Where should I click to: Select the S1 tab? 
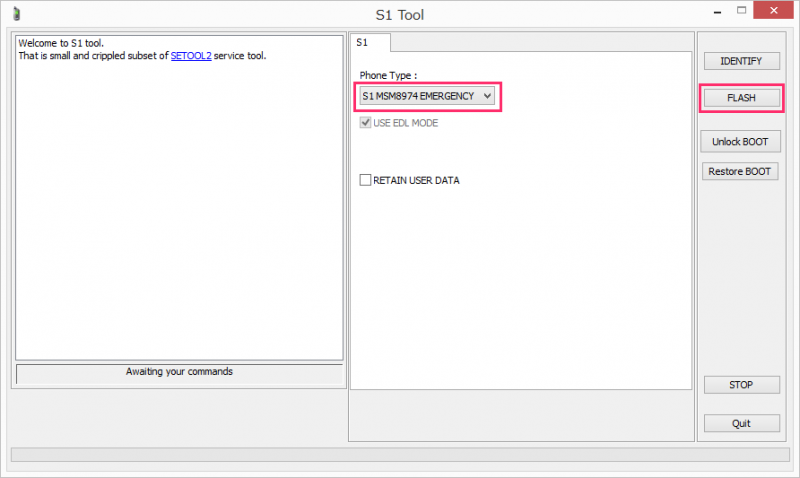(370, 43)
